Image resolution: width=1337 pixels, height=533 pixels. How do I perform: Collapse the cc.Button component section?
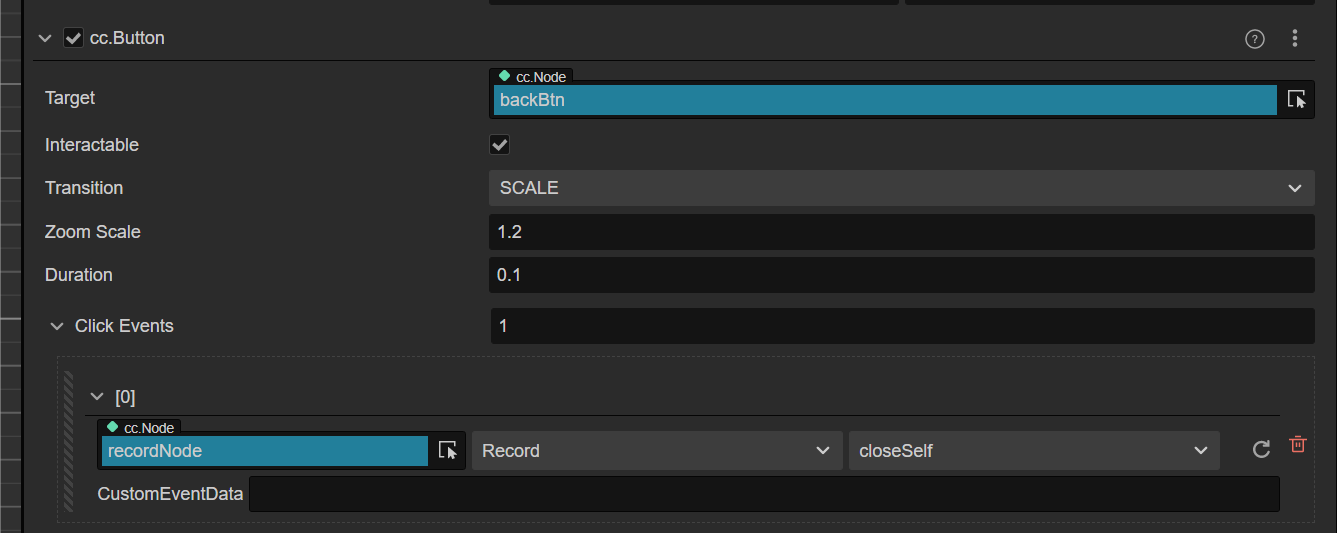[x=44, y=38]
